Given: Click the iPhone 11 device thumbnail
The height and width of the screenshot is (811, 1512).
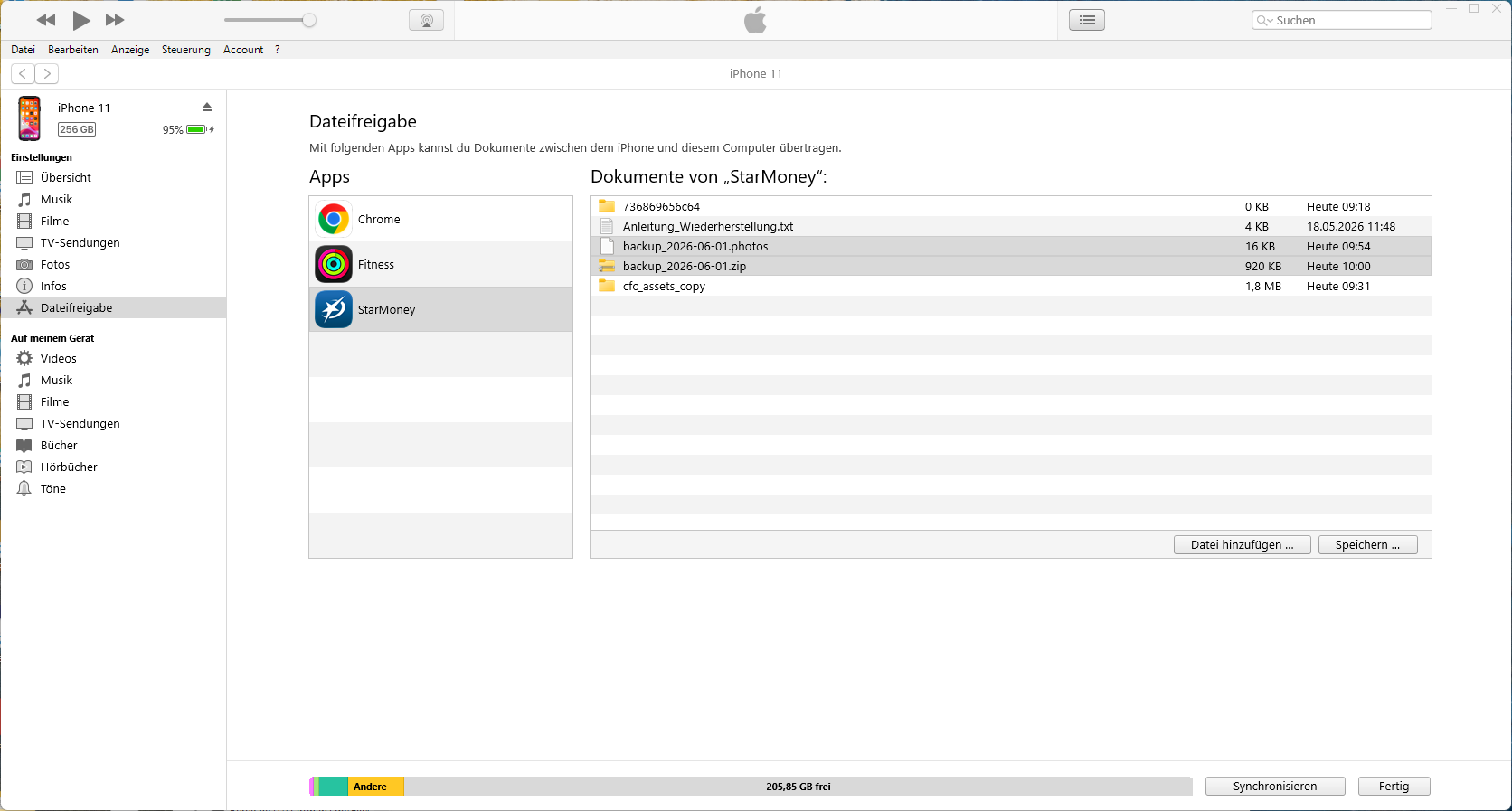Looking at the screenshot, I should 30,118.
